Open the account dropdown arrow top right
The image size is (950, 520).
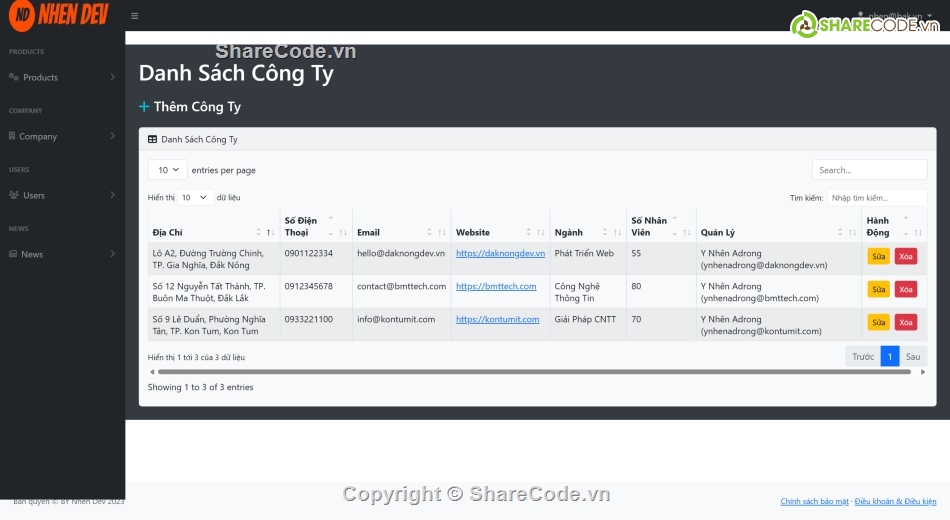[929, 16]
